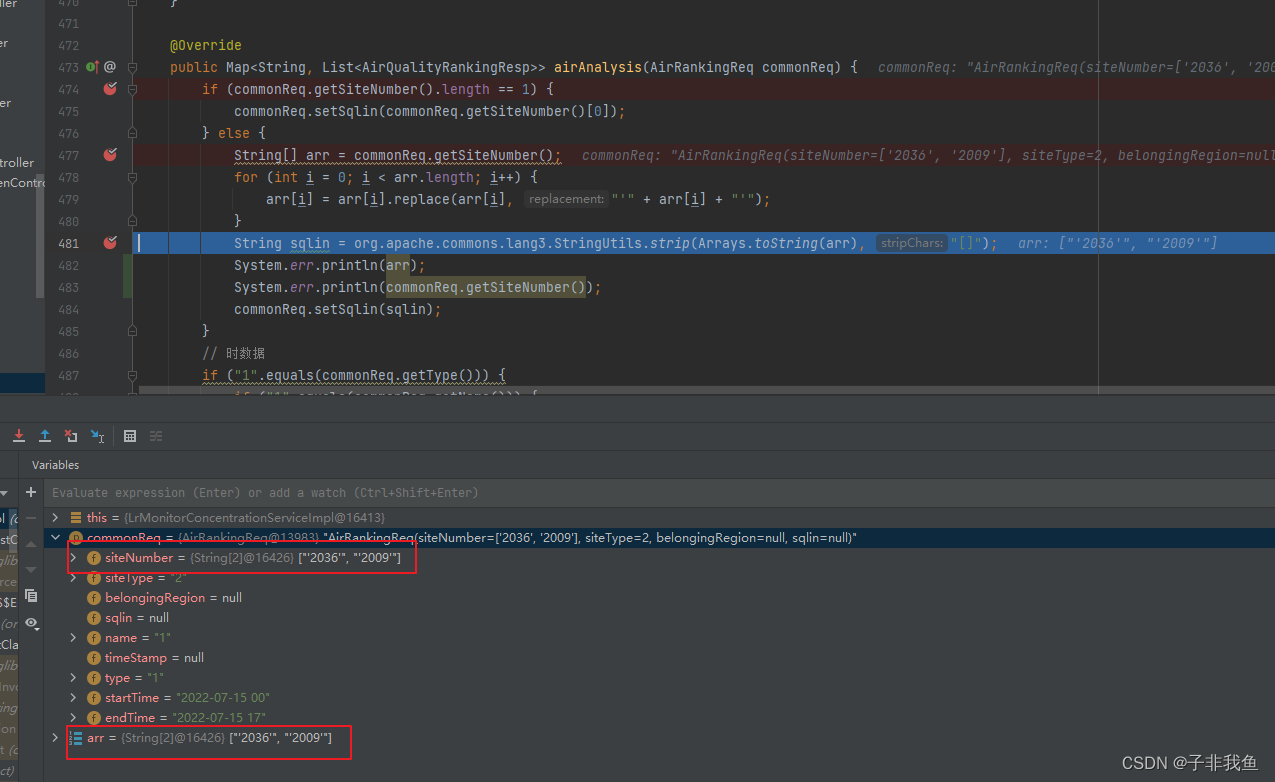Click the field icon next to siteNumber
The width and height of the screenshot is (1275, 782).
94,558
